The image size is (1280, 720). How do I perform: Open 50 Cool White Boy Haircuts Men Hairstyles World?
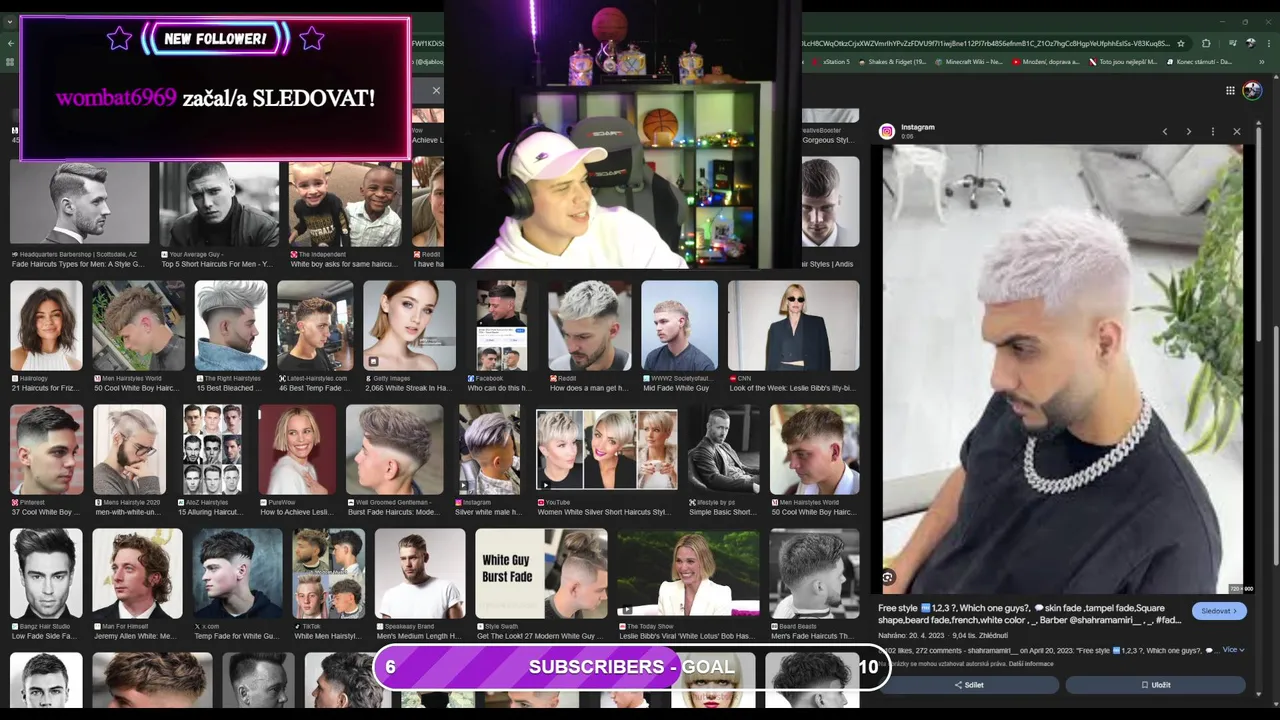coord(138,325)
